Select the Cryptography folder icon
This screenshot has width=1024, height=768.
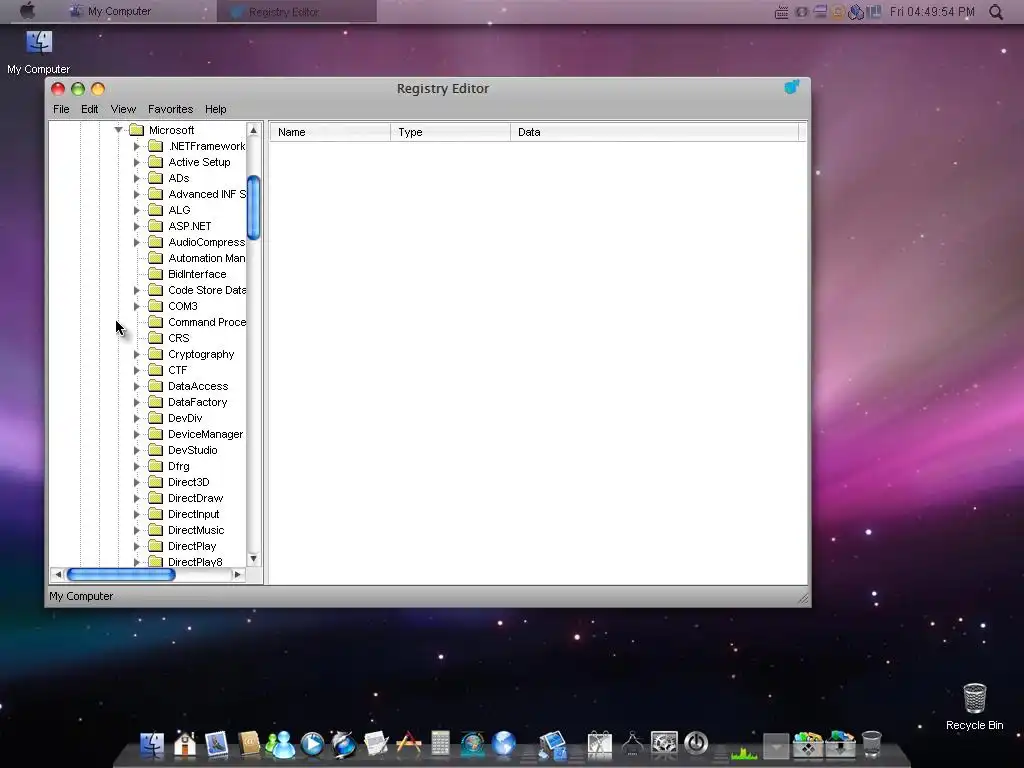[x=155, y=354]
